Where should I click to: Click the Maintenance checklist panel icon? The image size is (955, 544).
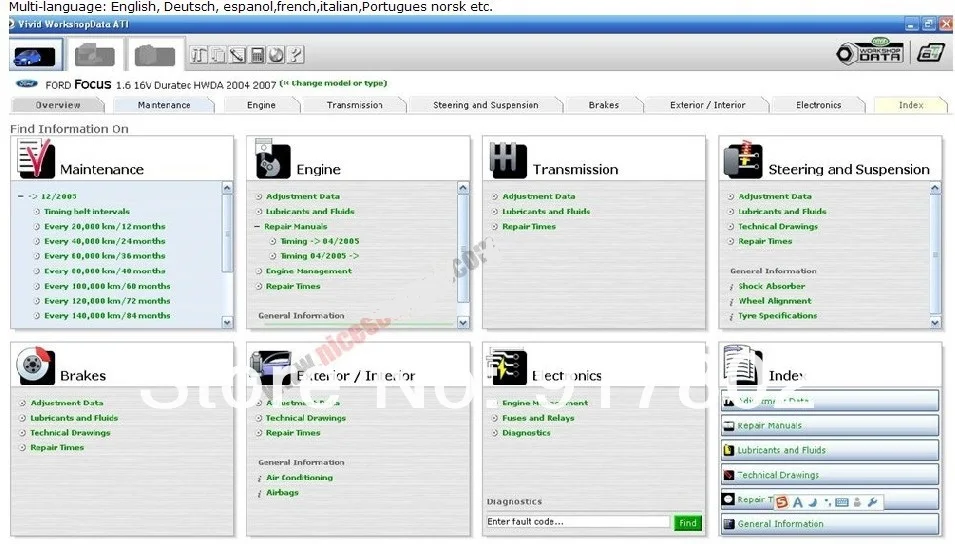click(x=36, y=158)
